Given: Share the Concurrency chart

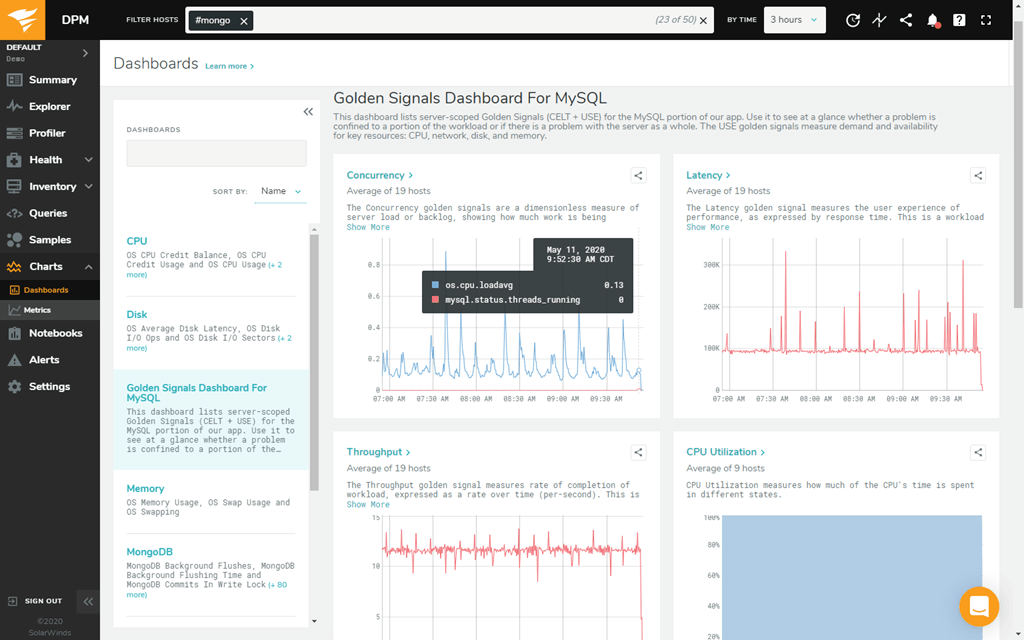Looking at the screenshot, I should (638, 174).
